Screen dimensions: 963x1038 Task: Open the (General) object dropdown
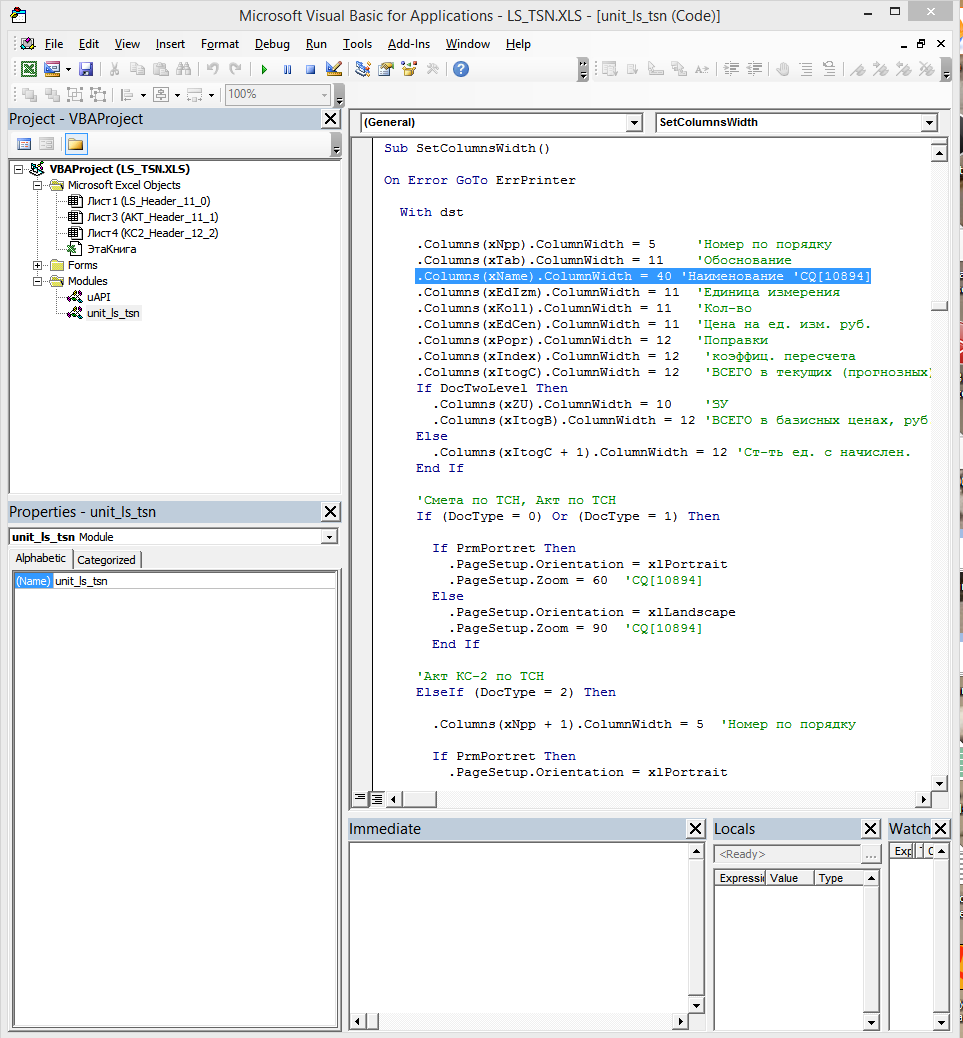click(634, 122)
